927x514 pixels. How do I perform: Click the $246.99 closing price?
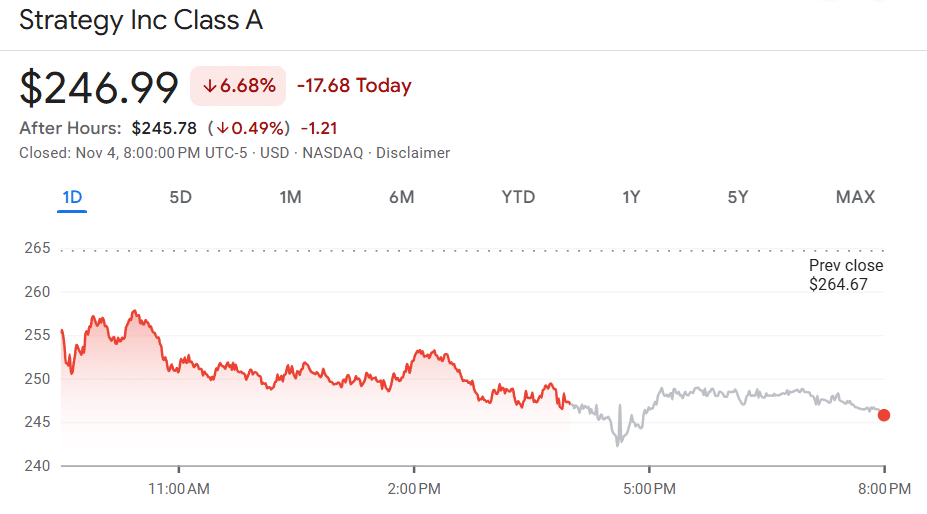click(x=99, y=87)
